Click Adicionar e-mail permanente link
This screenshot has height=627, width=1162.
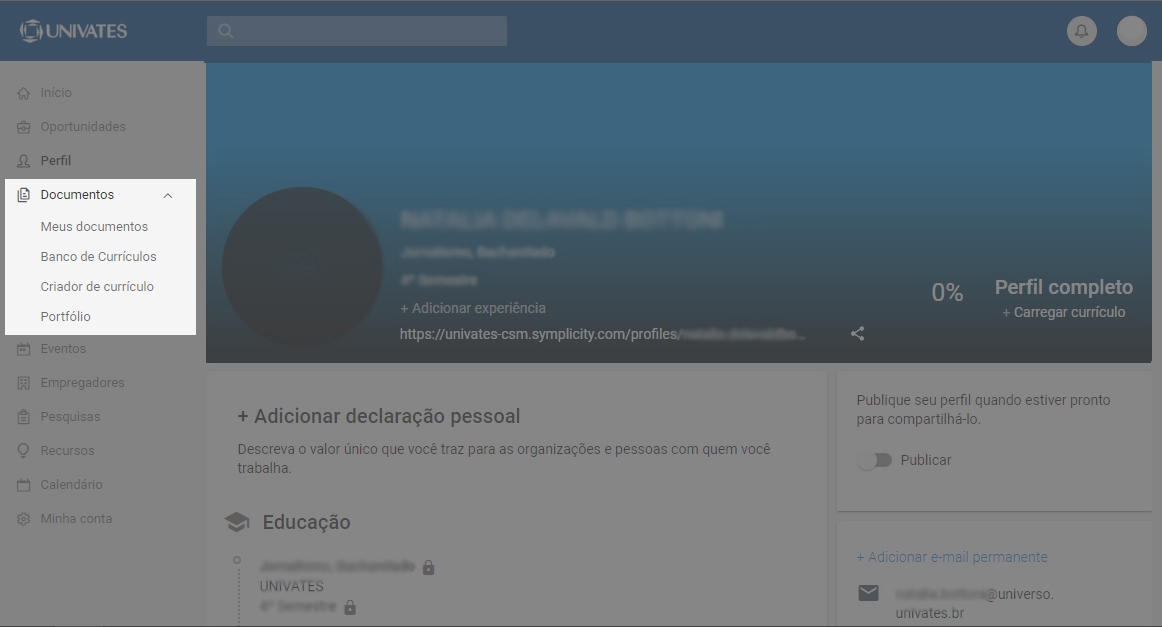tap(951, 557)
